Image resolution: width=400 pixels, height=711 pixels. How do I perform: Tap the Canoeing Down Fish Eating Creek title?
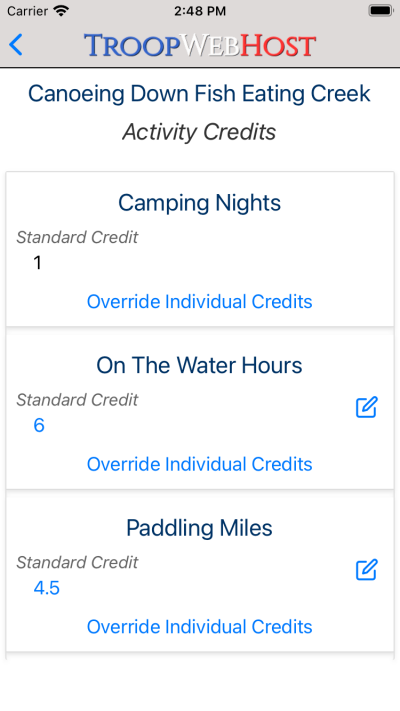[x=200, y=93]
